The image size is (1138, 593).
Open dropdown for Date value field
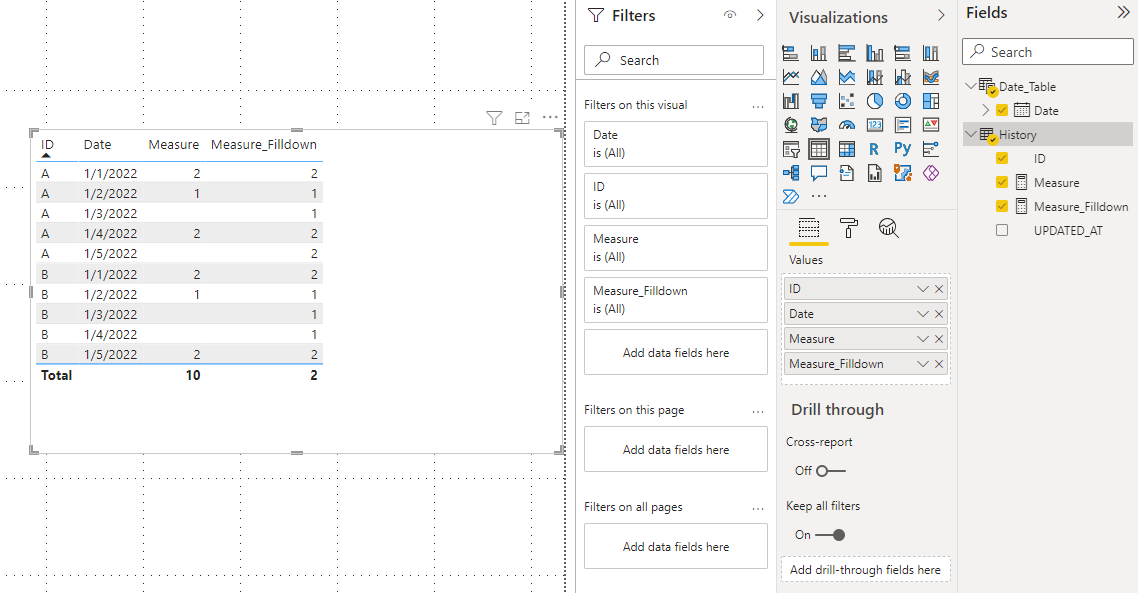[x=922, y=314]
